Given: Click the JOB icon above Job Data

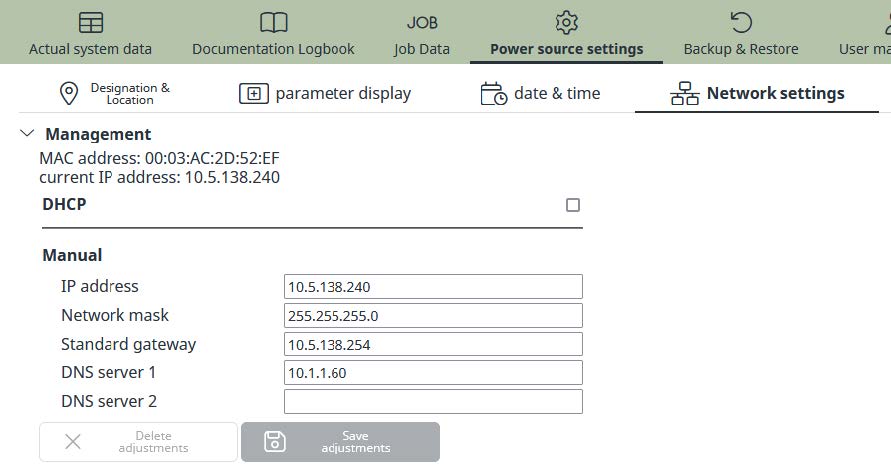Looking at the screenshot, I should (x=422, y=23).
